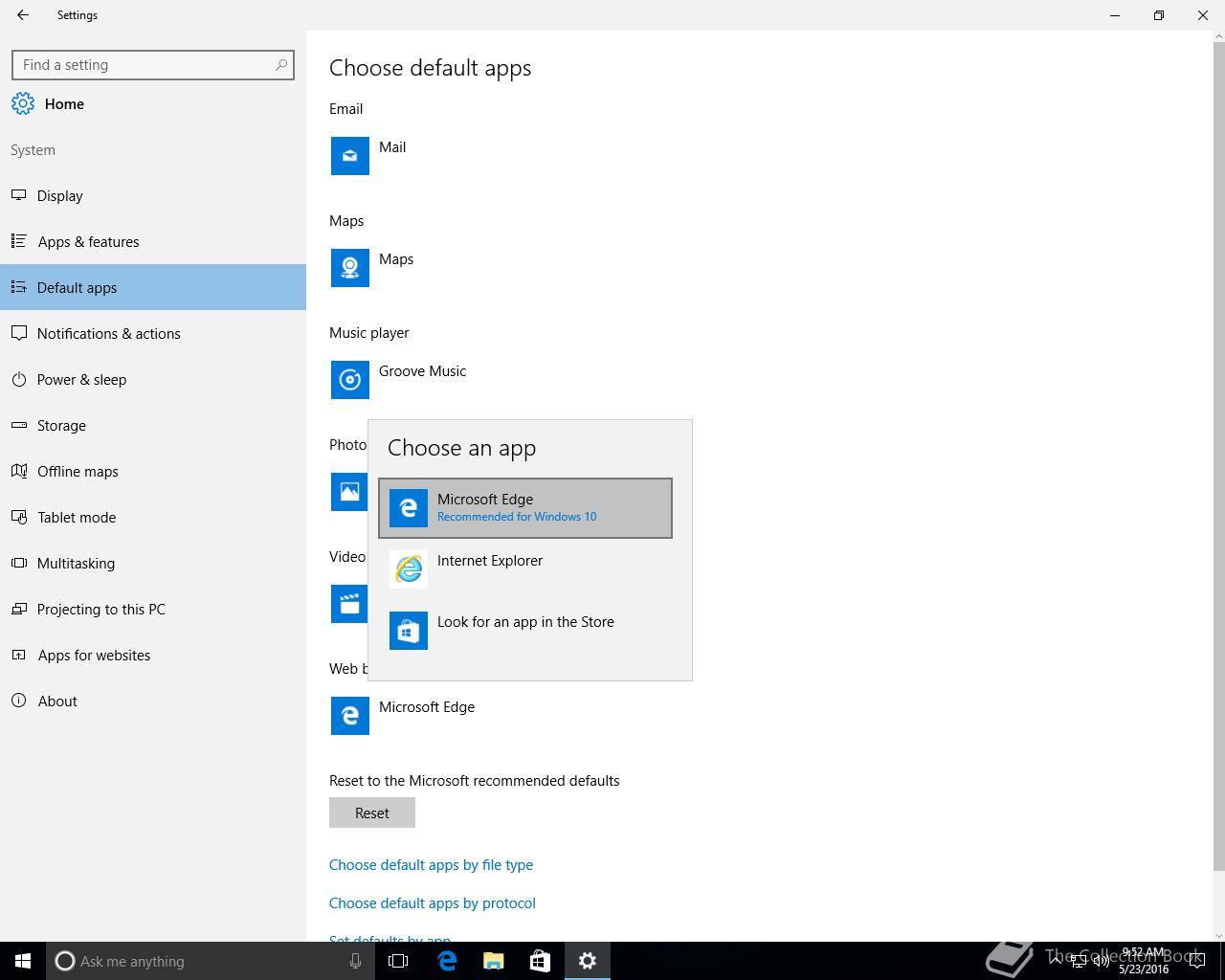Click the Action Center notification icon
Viewport: 1225px width, 980px height.
[1196, 961]
